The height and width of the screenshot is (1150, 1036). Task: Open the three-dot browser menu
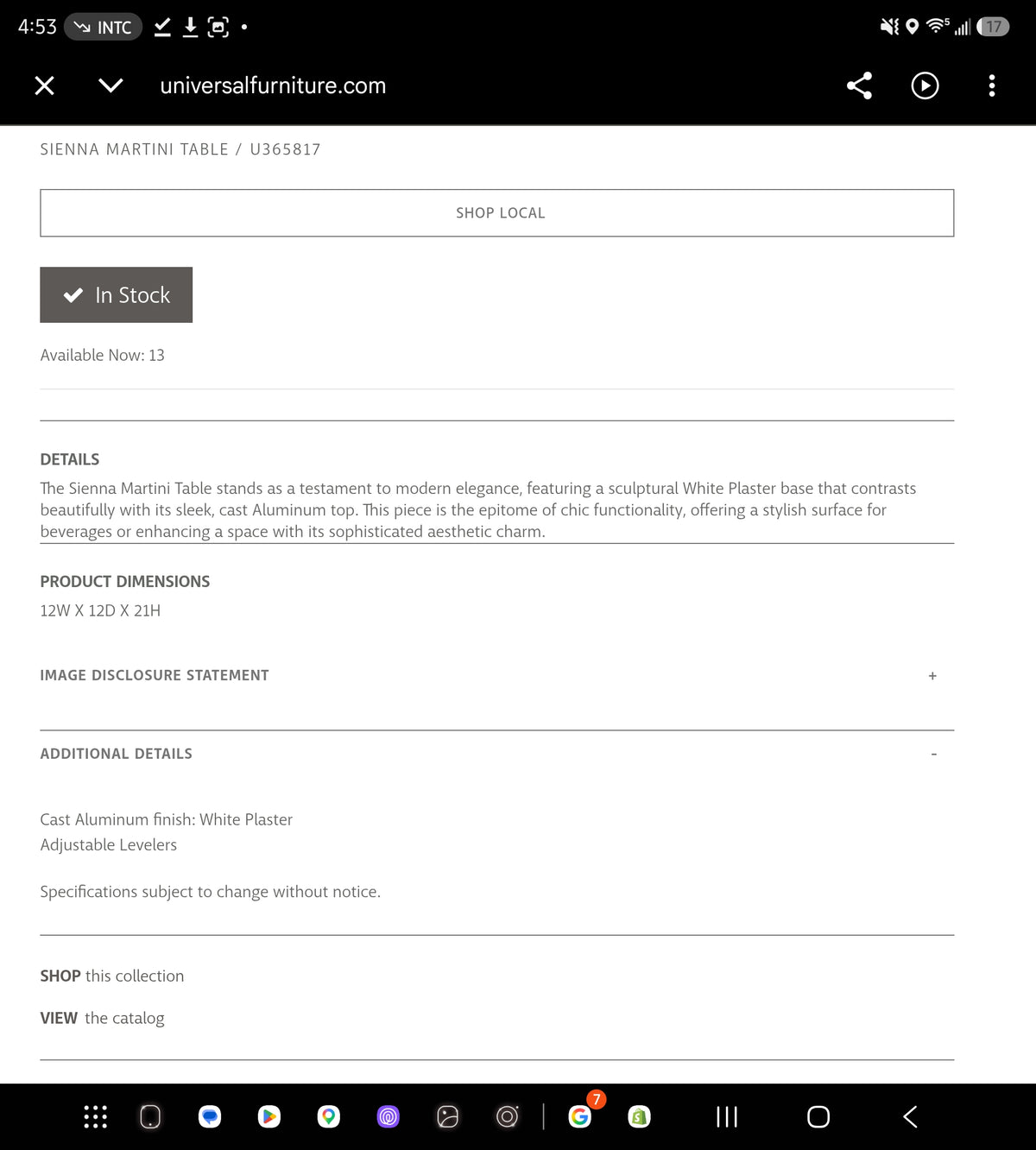pyautogui.click(x=991, y=85)
